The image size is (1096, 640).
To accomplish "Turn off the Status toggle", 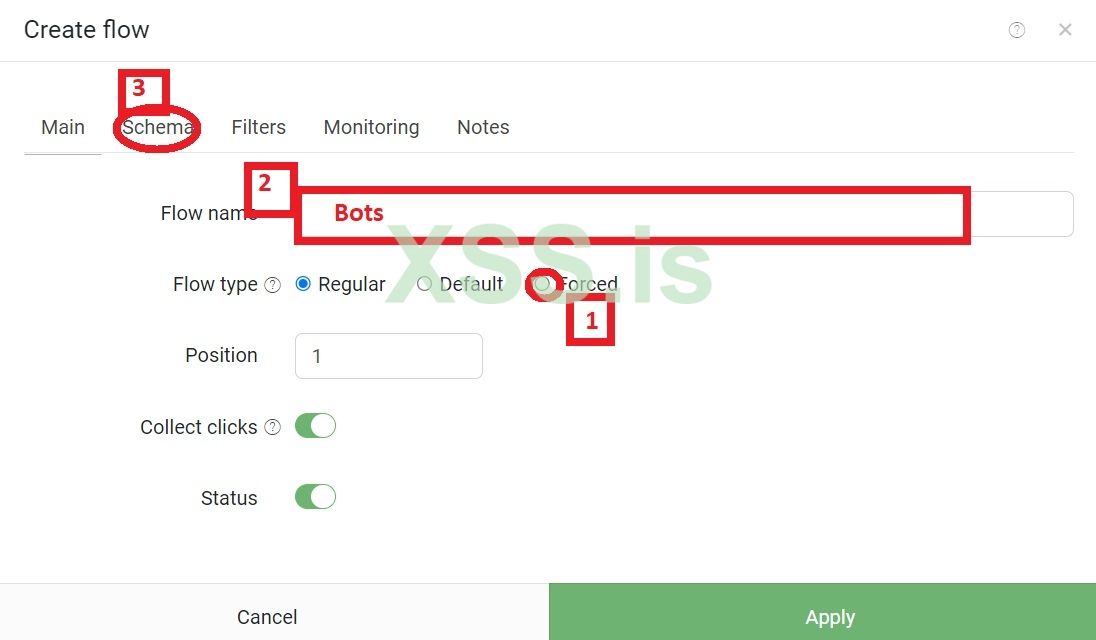I will pyautogui.click(x=315, y=496).
